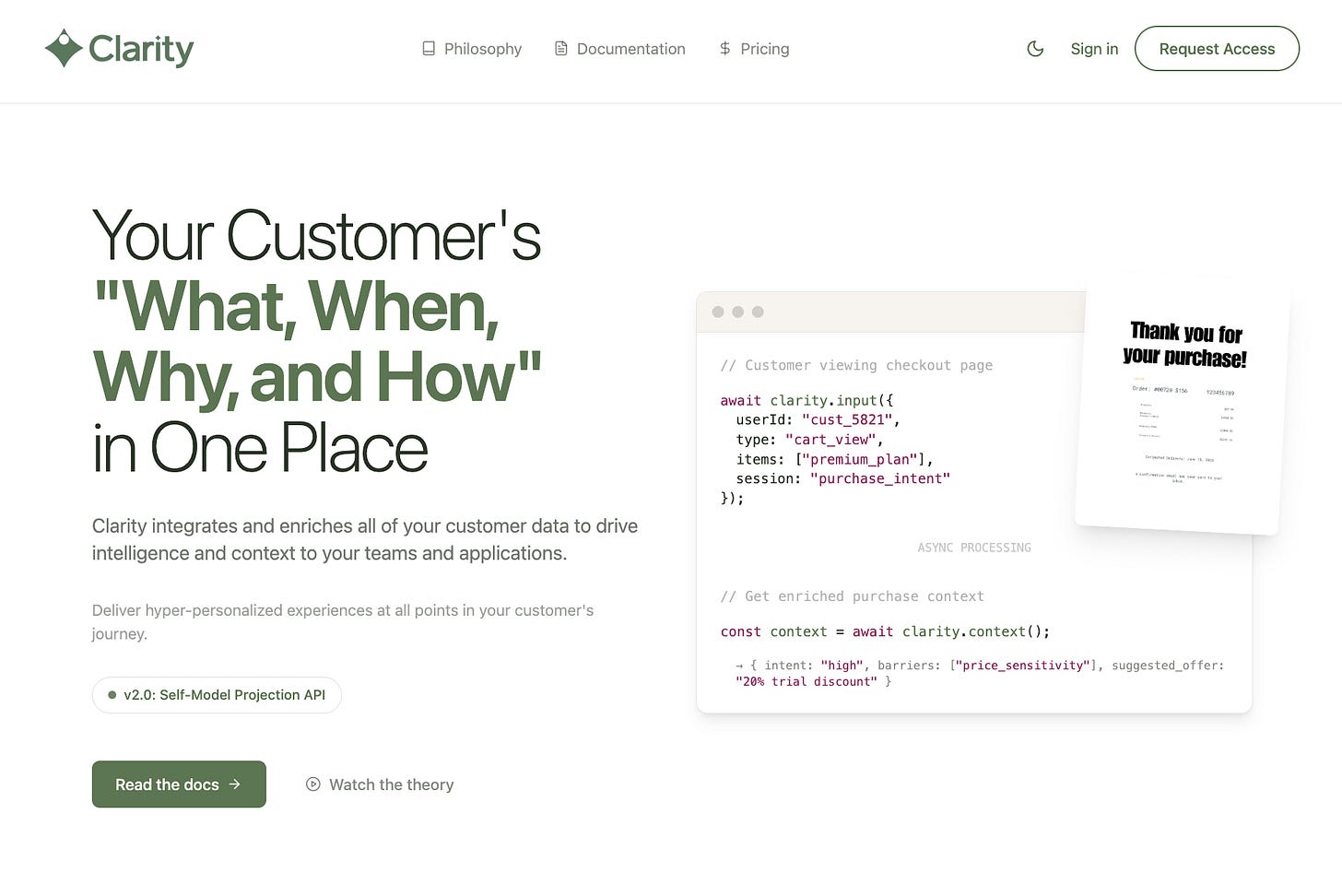1342x896 pixels.
Task: Click the "// Customer viewing checkout page" comment
Action: click(856, 365)
